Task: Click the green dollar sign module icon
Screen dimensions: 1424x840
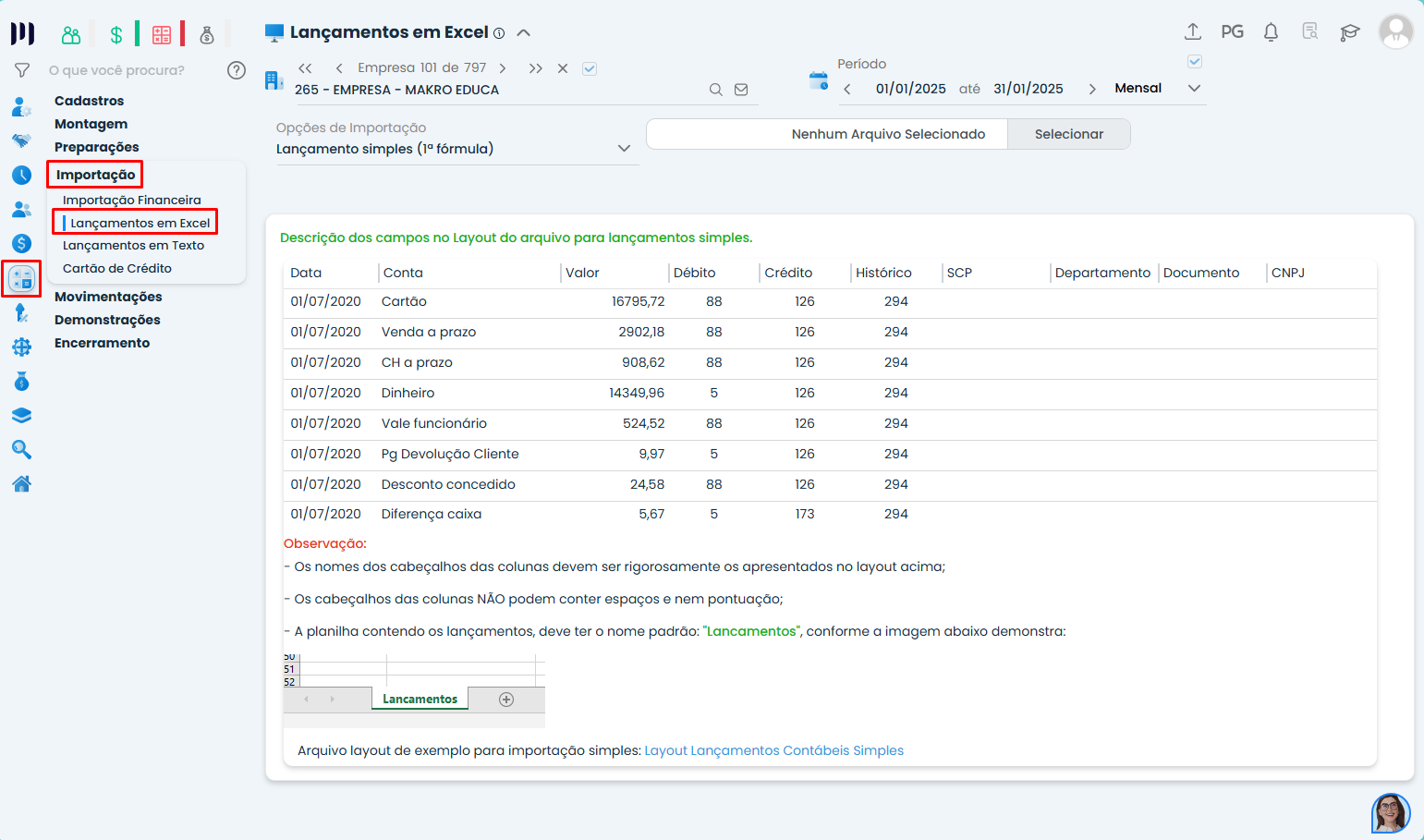Action: [116, 35]
